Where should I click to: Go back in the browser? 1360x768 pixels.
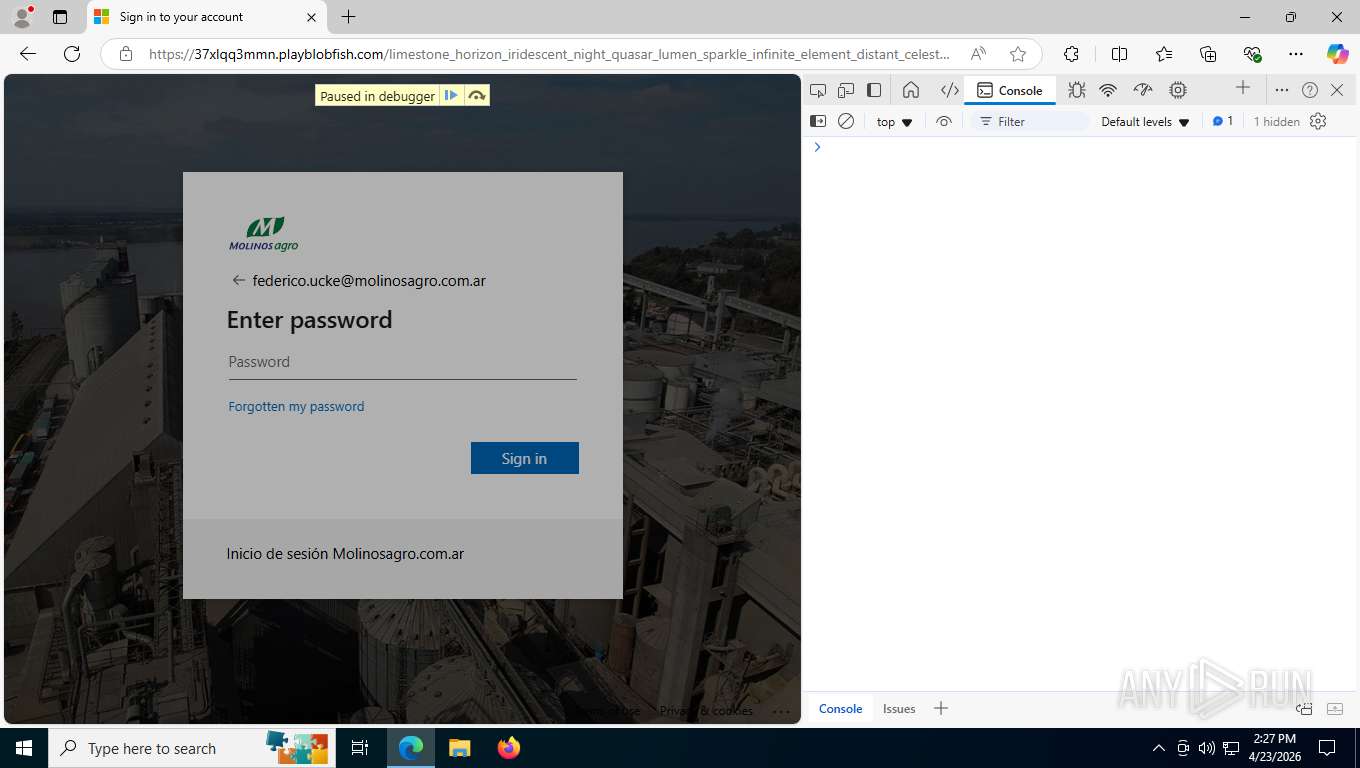pos(28,54)
